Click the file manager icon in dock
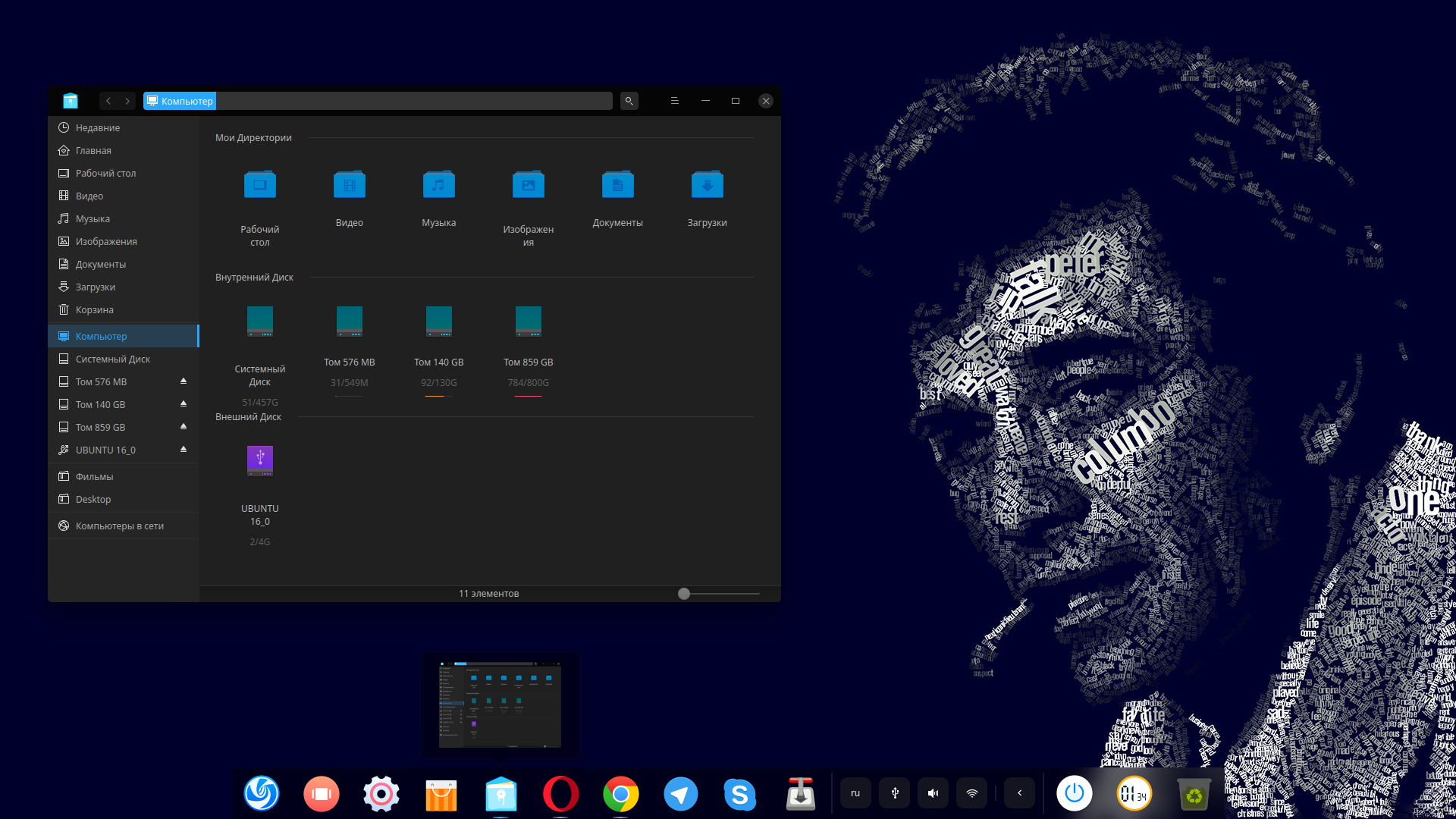This screenshot has height=819, width=1456. (x=501, y=794)
